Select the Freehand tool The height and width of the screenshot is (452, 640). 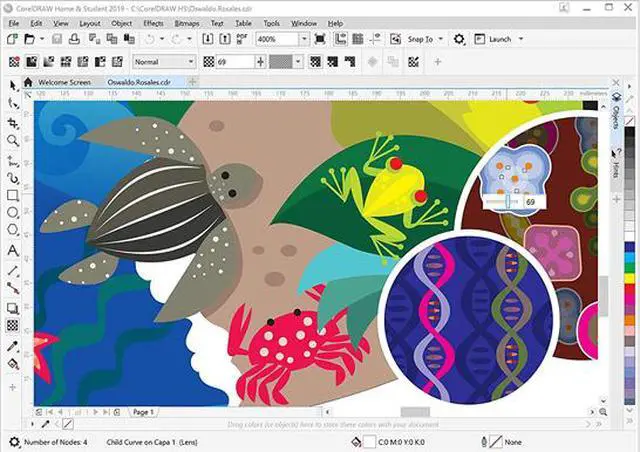(13, 160)
